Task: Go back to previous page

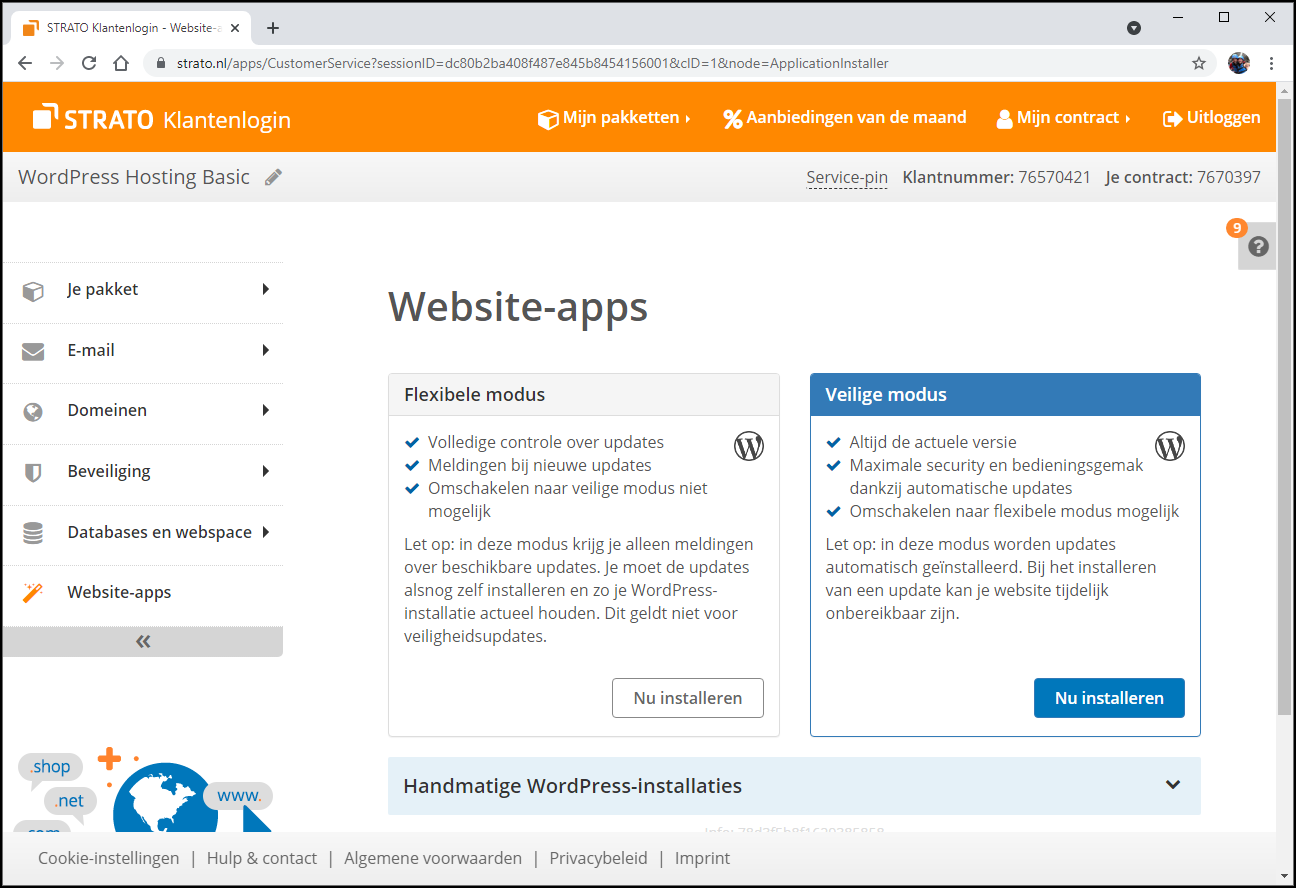Action: [x=25, y=63]
